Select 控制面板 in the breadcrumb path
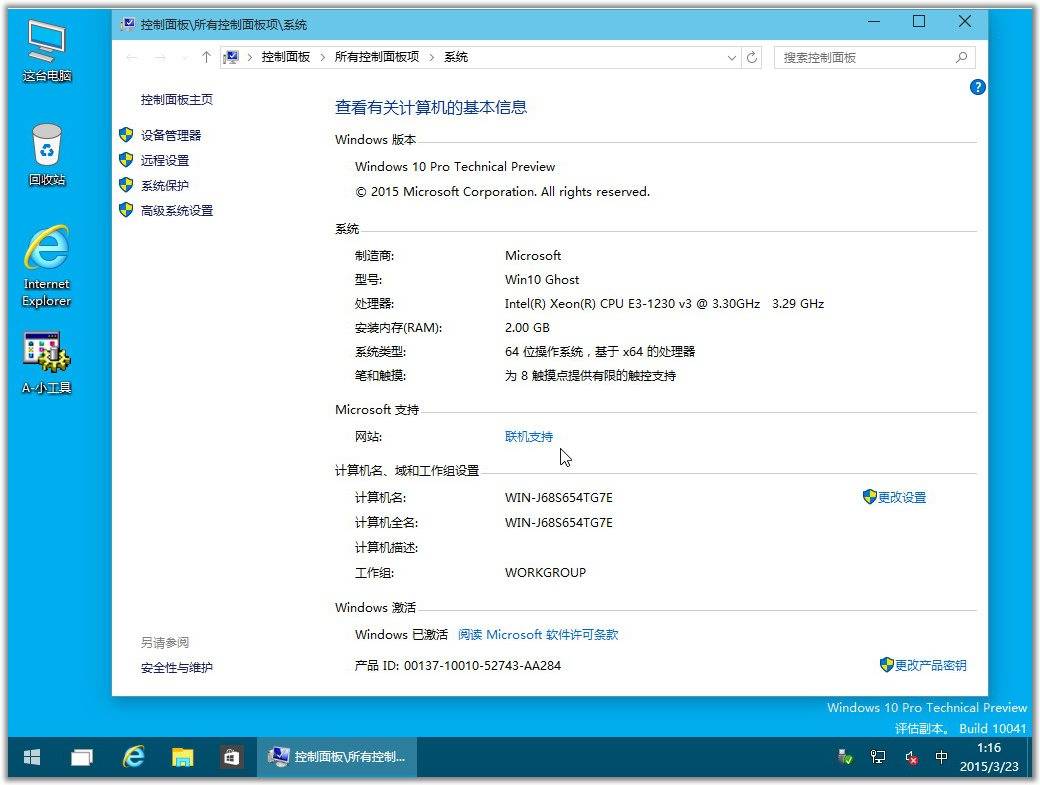This screenshot has width=1040, height=785. pos(285,57)
